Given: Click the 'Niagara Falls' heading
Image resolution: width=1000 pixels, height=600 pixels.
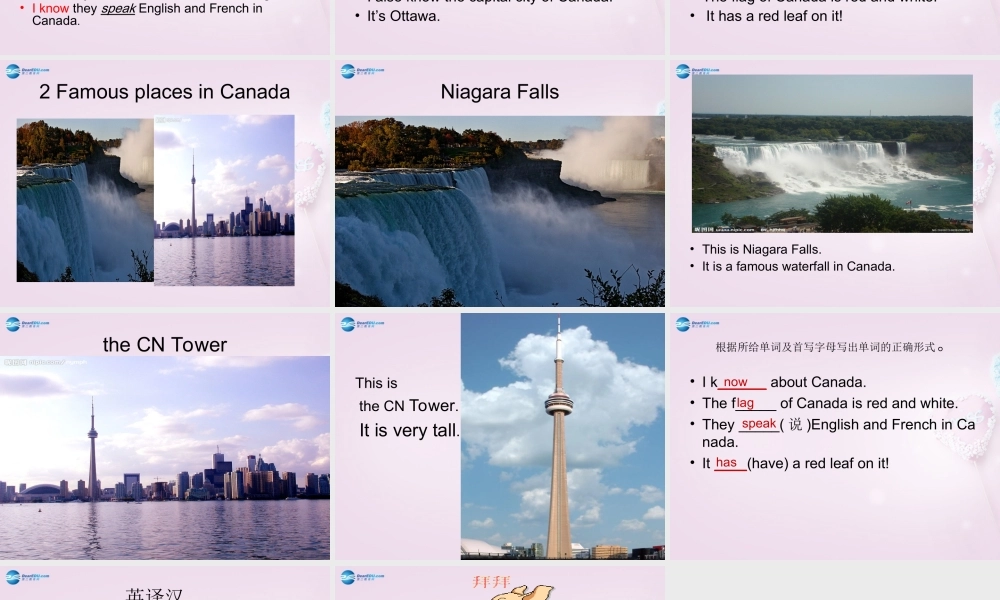Looking at the screenshot, I should [500, 92].
